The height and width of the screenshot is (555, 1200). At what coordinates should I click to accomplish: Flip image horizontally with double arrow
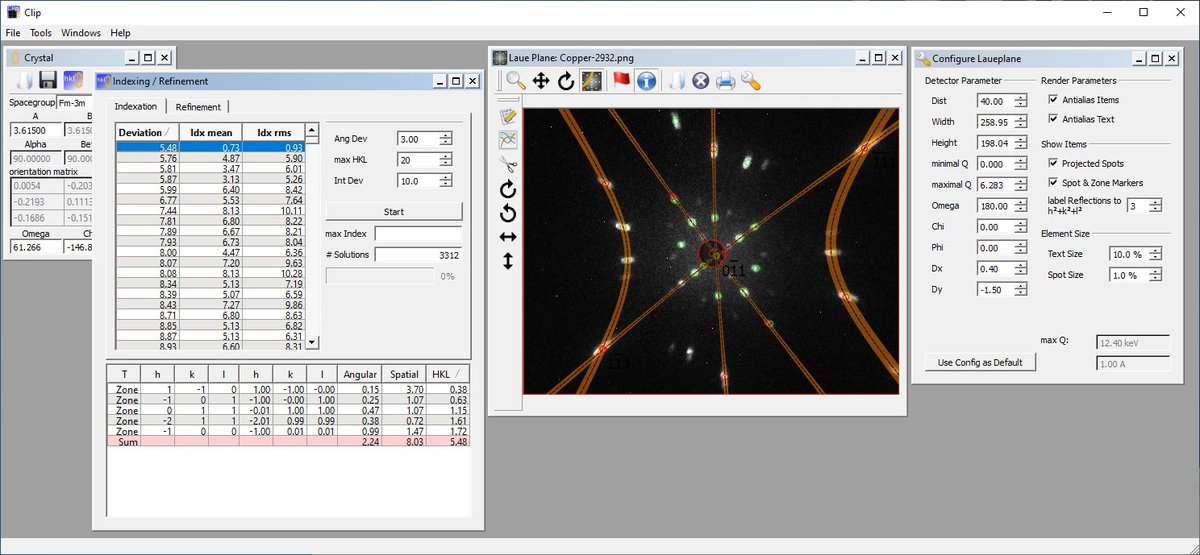[508, 237]
